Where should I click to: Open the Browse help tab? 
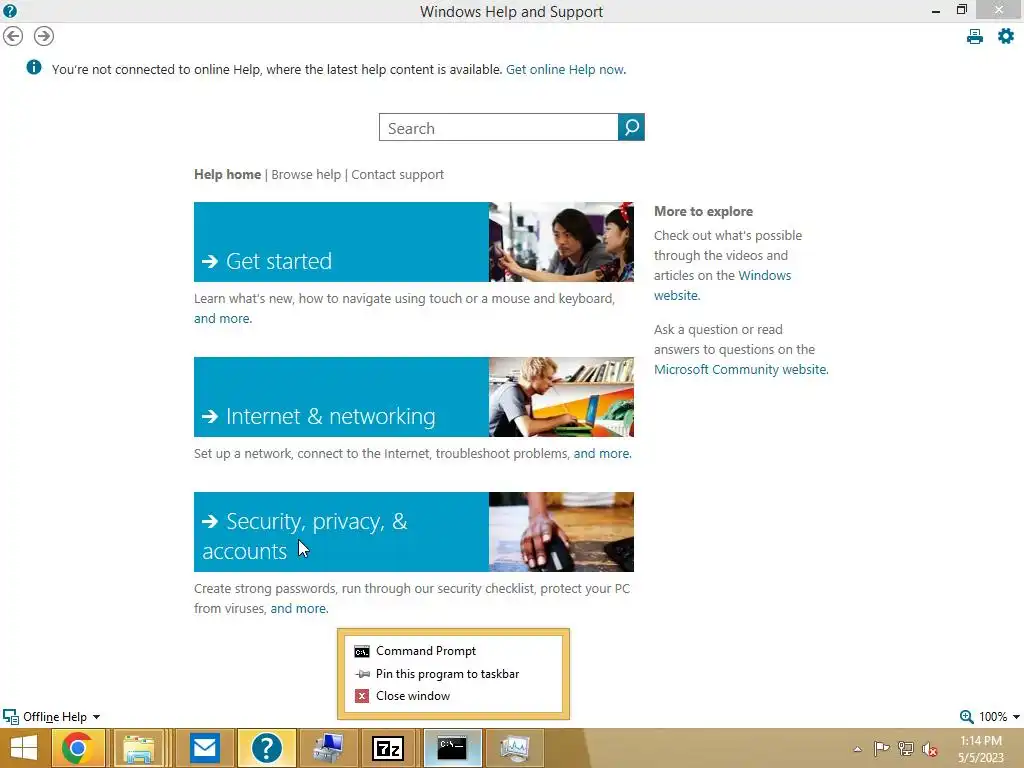[306, 174]
